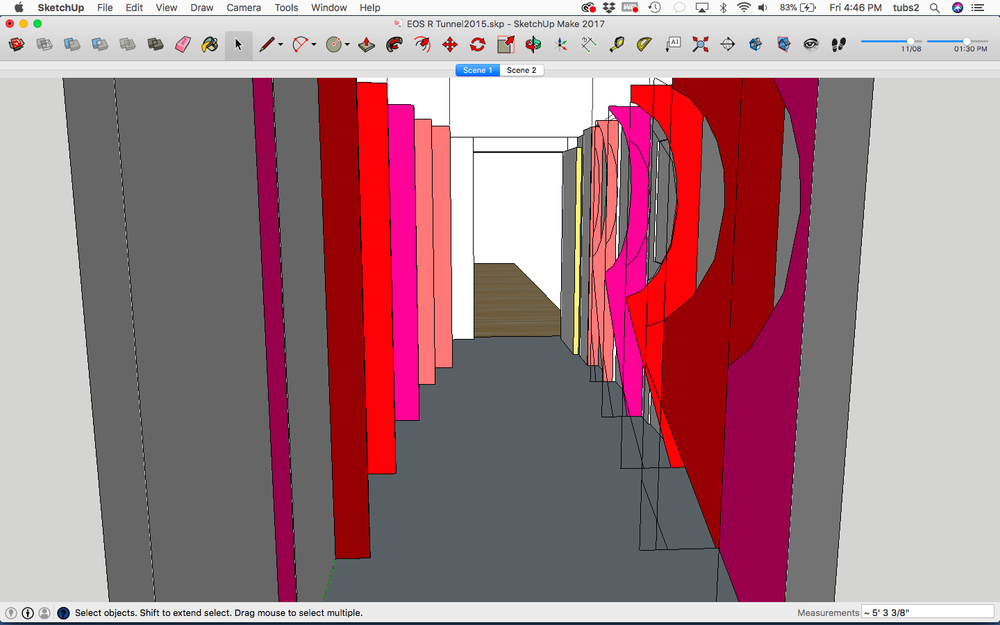Open the View menu
Image resolution: width=1000 pixels, height=625 pixels.
(166, 8)
